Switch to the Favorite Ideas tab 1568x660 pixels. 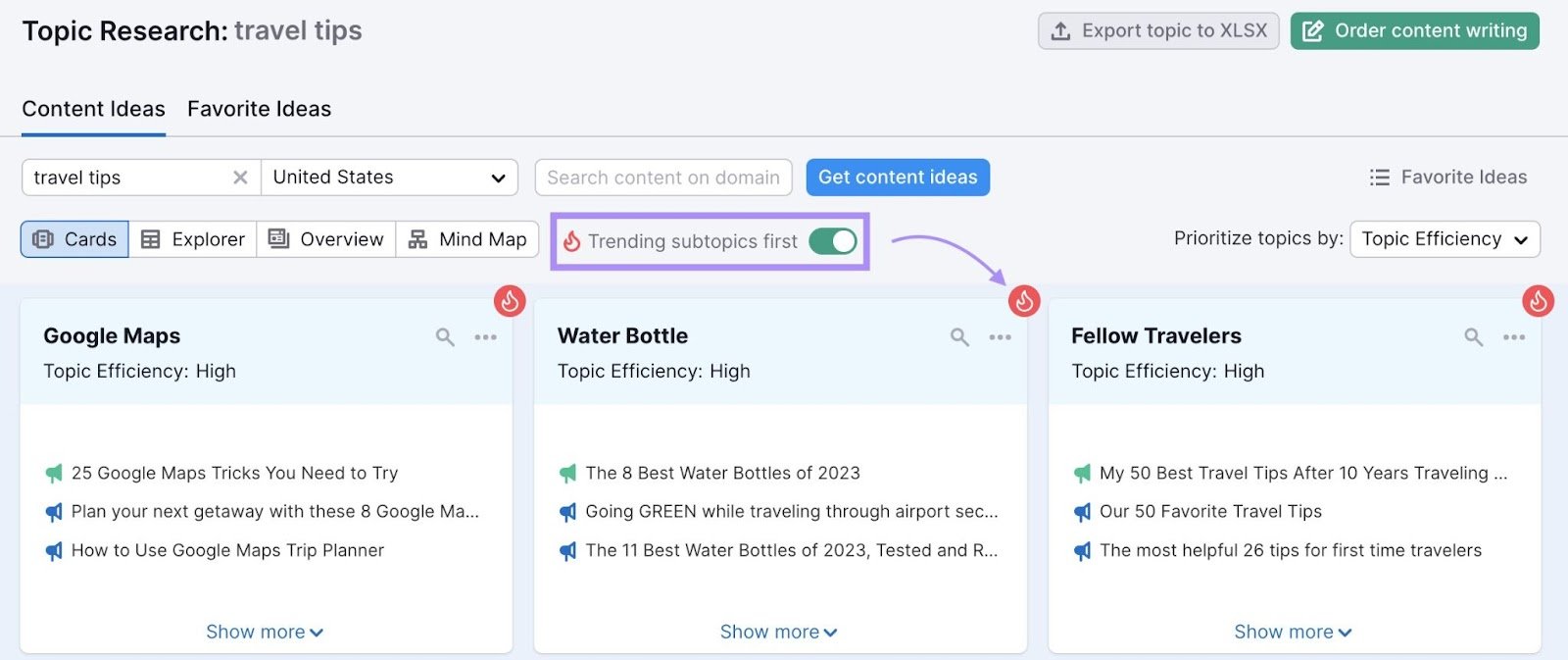pos(259,109)
